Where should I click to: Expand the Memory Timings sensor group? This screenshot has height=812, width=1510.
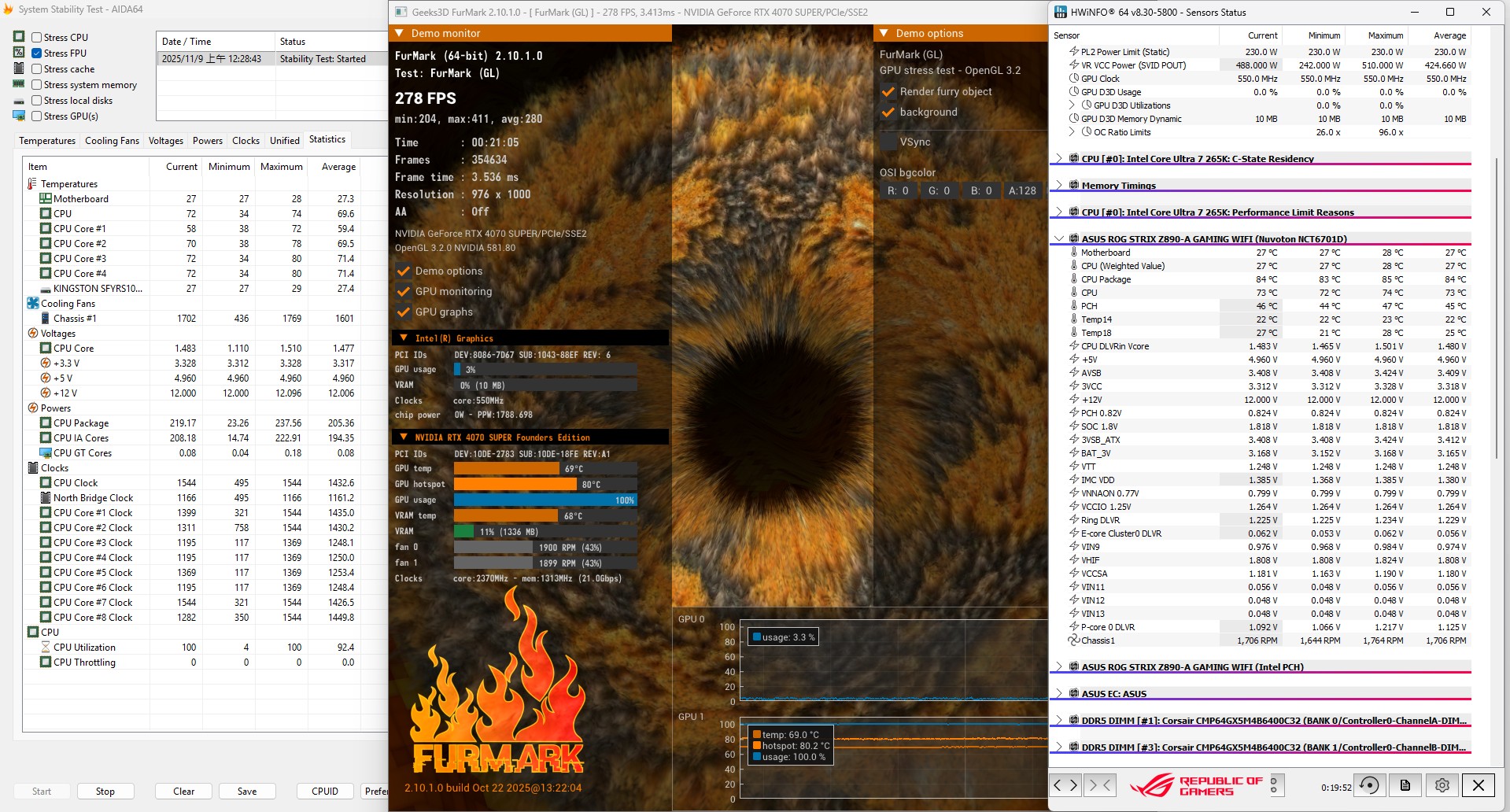coord(1059,186)
